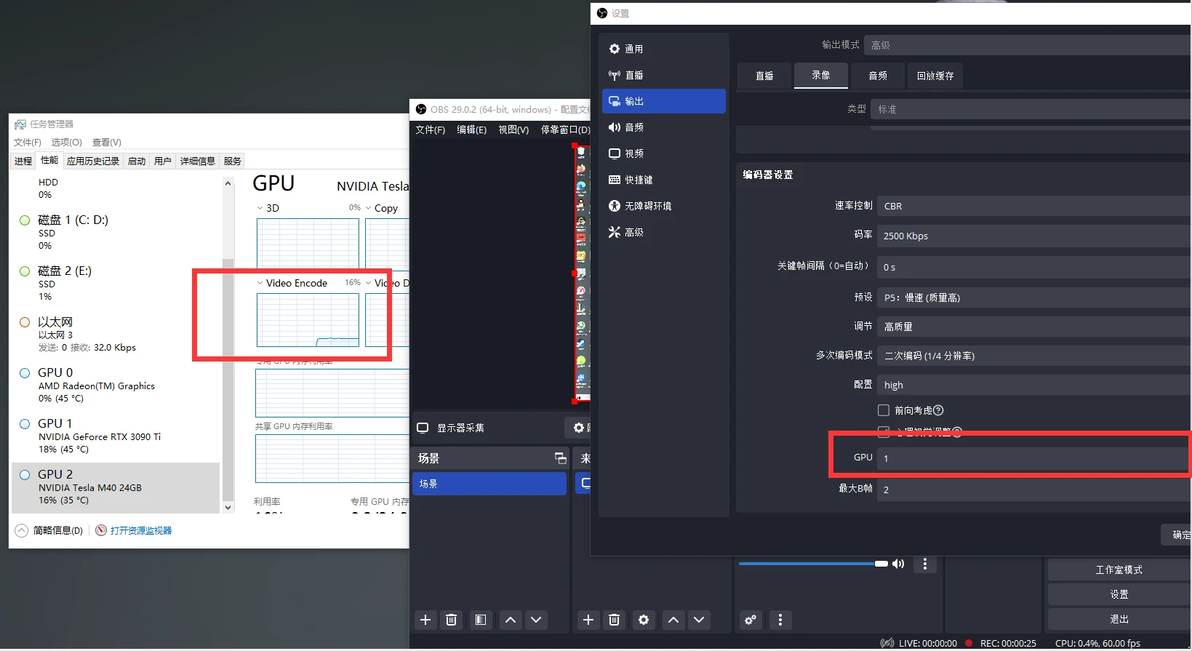This screenshot has height=651, width=1192.
Task: Open source properties gear in Sources dock
Action: [644, 620]
